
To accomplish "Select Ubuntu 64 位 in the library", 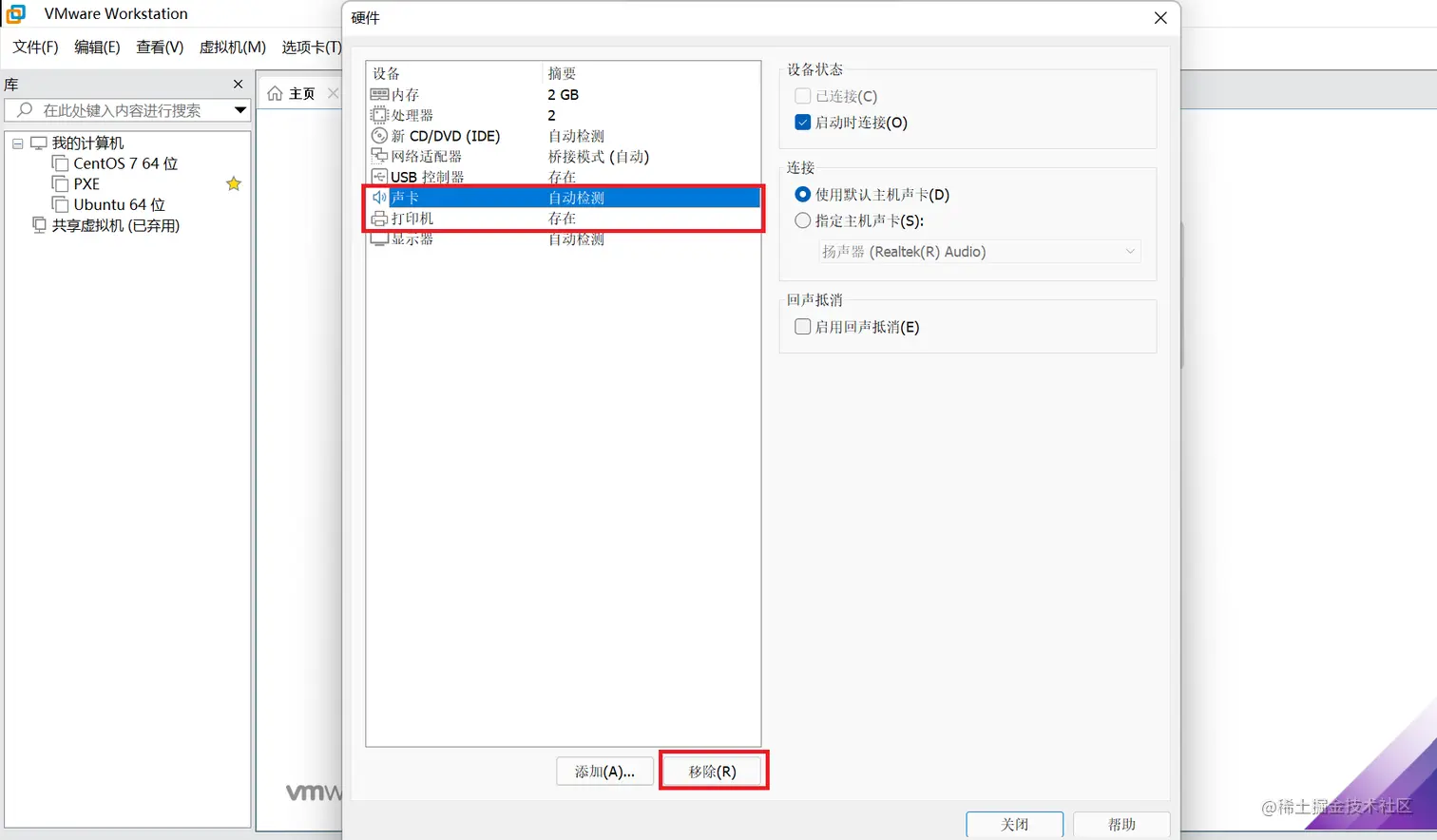I will (x=120, y=204).
